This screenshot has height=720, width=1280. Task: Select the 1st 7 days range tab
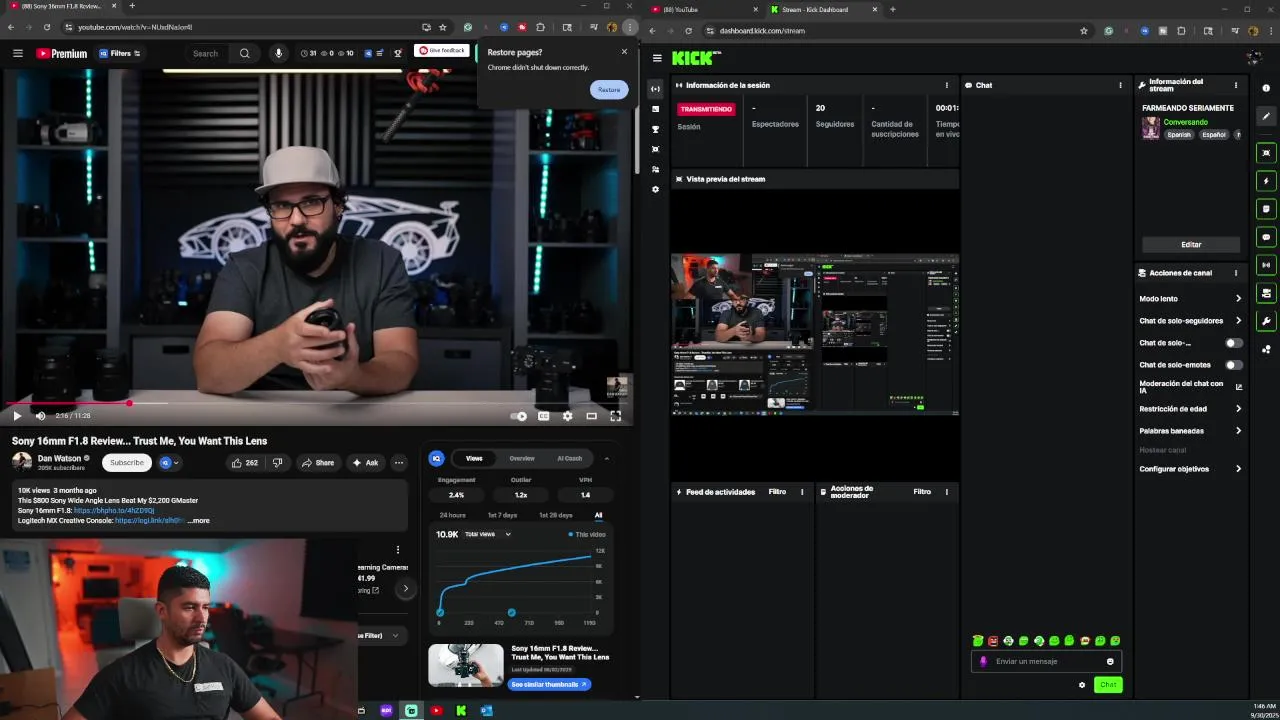pyautogui.click(x=502, y=515)
